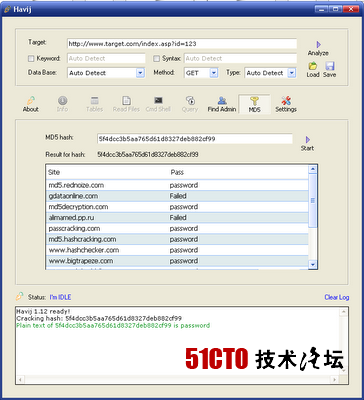Select the md5.hashcracking.com row

tap(177, 239)
